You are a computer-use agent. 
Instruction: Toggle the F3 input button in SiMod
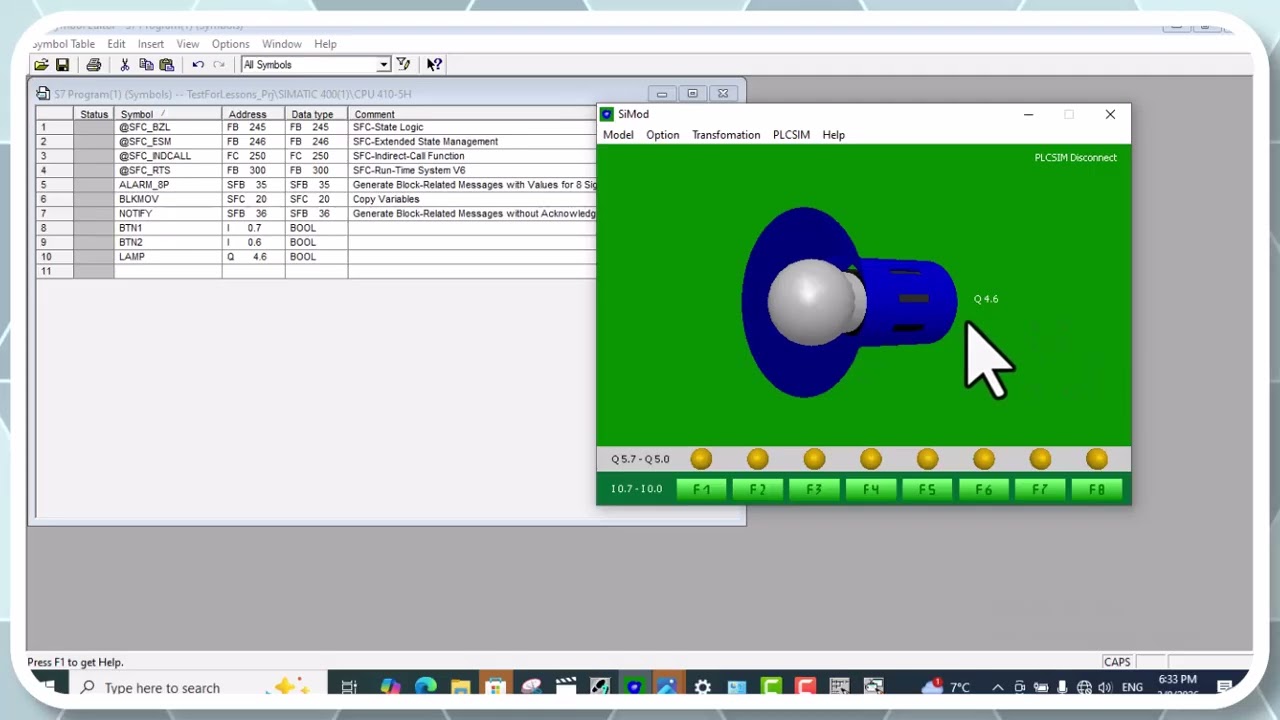pyautogui.click(x=814, y=489)
